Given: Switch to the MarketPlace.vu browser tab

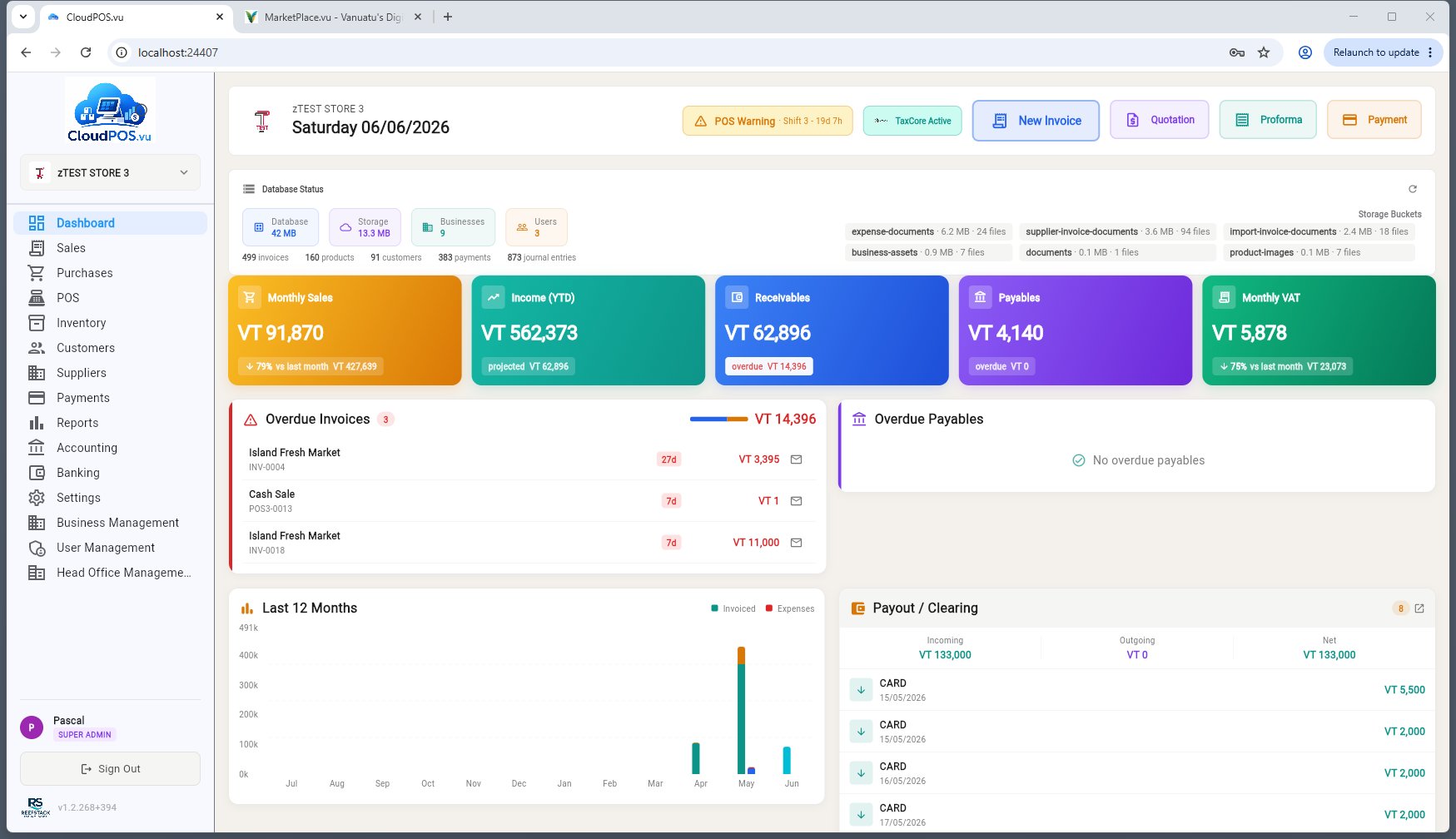Looking at the screenshot, I should pyautogui.click(x=333, y=17).
